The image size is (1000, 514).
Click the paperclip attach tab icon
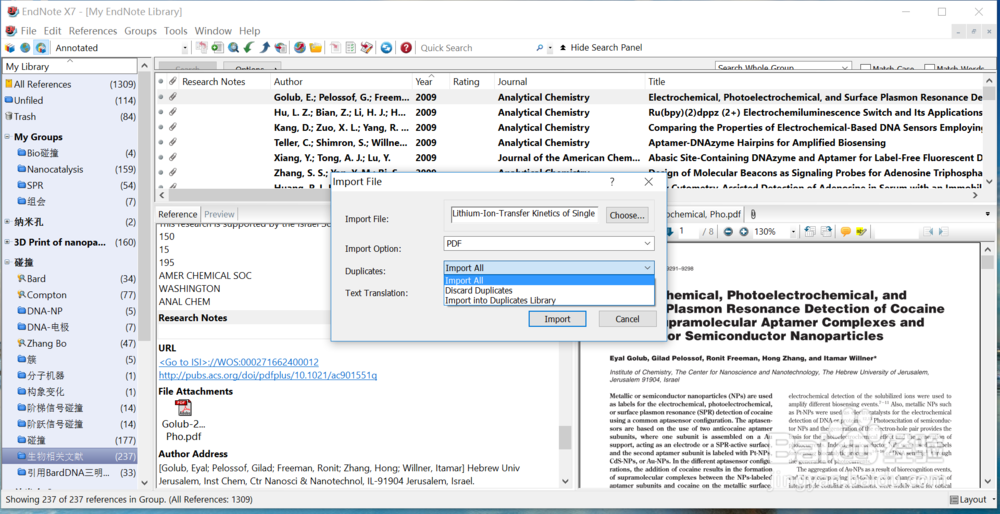753,214
